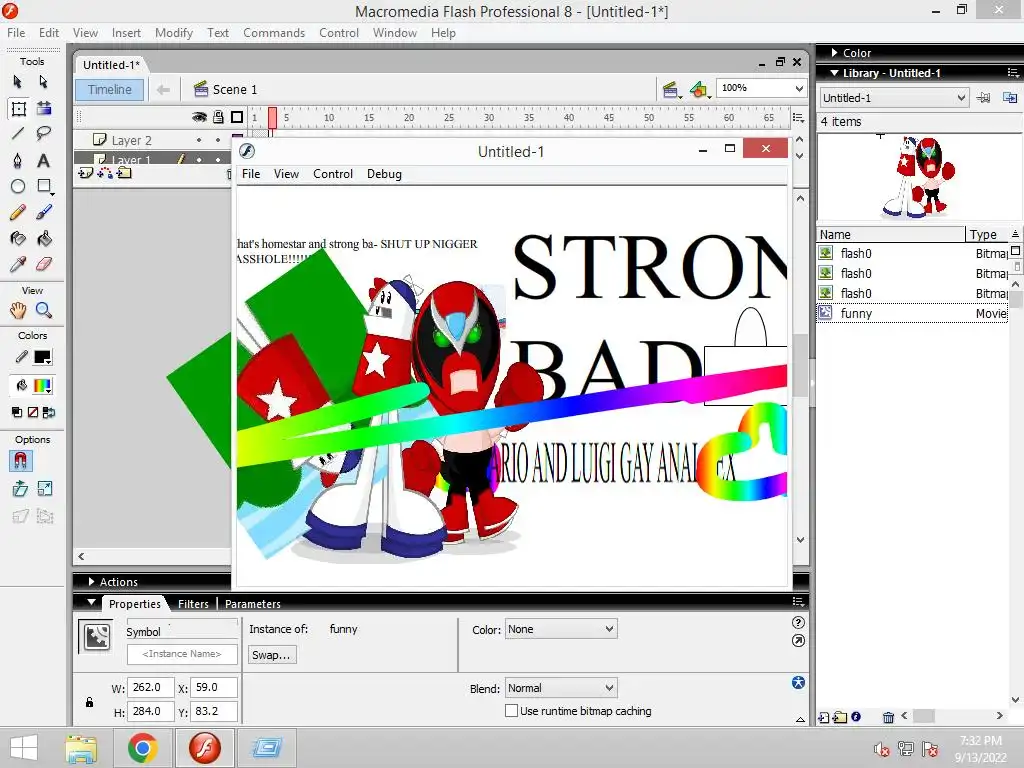
Task: Click the Scale option icon
Action: (x=45, y=489)
